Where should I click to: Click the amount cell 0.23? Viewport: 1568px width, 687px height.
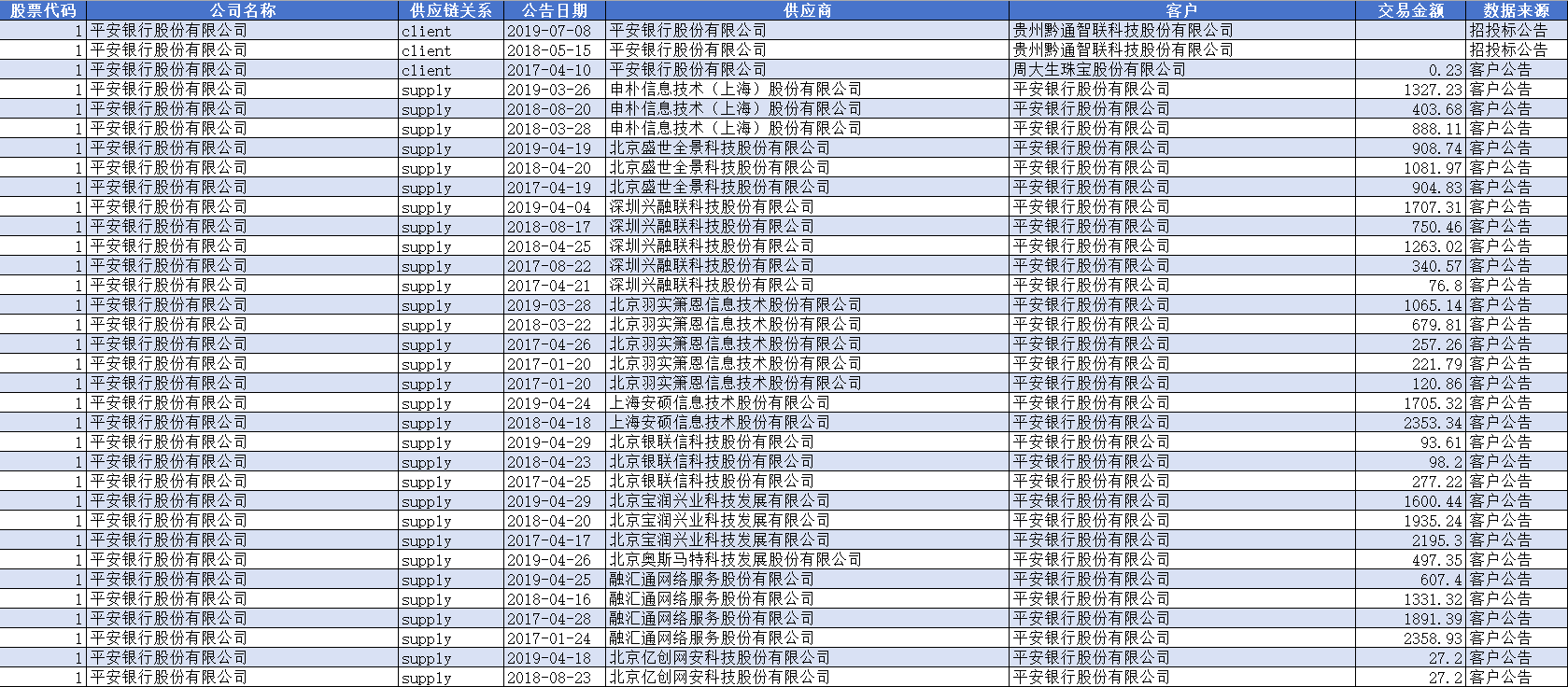1445,70
